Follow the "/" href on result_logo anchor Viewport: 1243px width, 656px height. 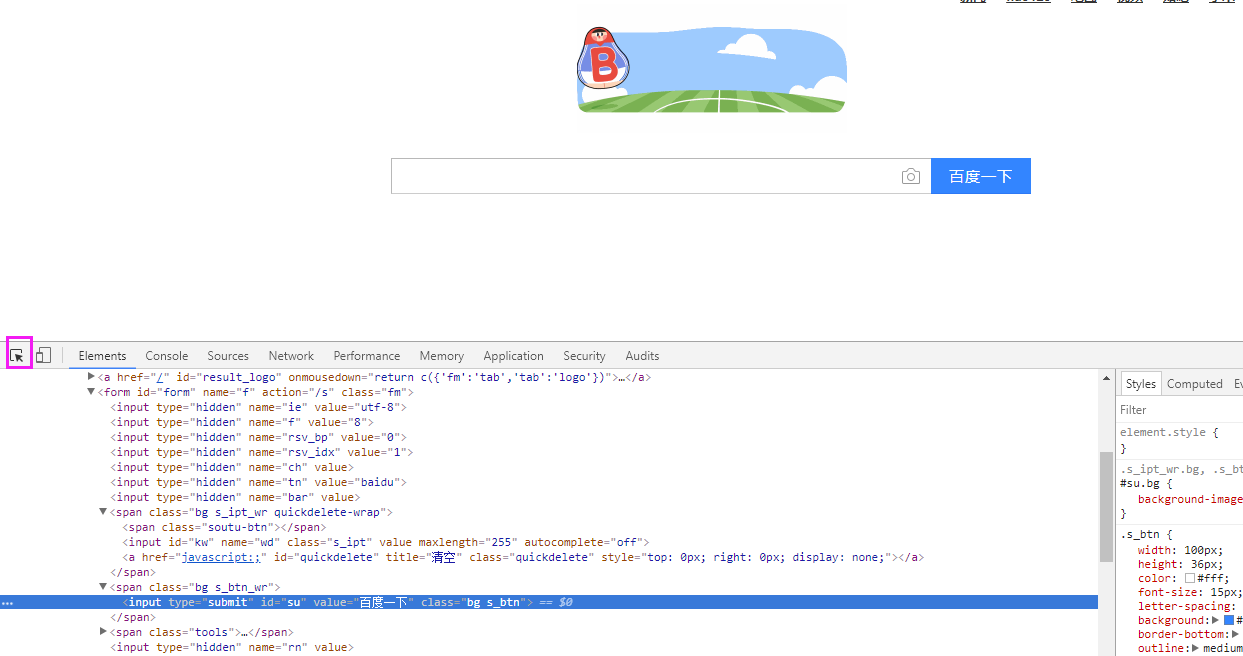[x=159, y=377]
